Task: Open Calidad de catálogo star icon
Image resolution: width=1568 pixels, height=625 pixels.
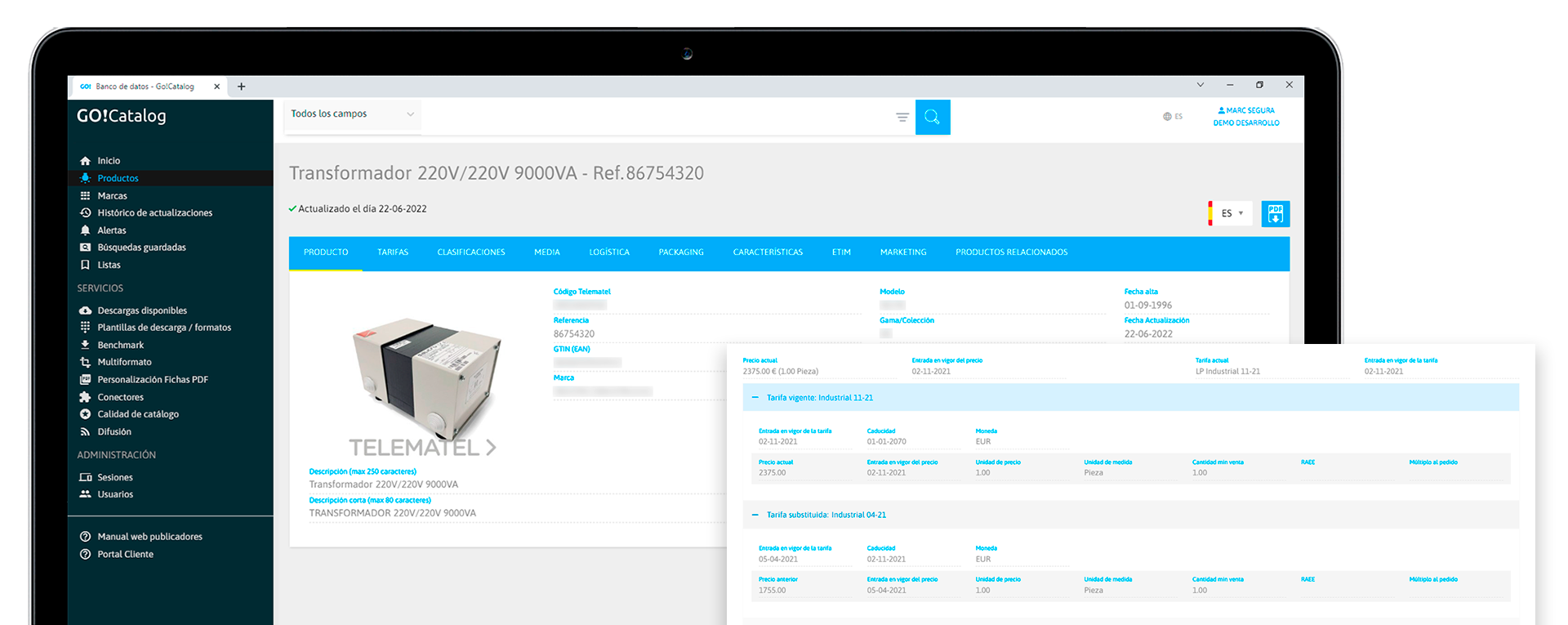Action: point(85,414)
